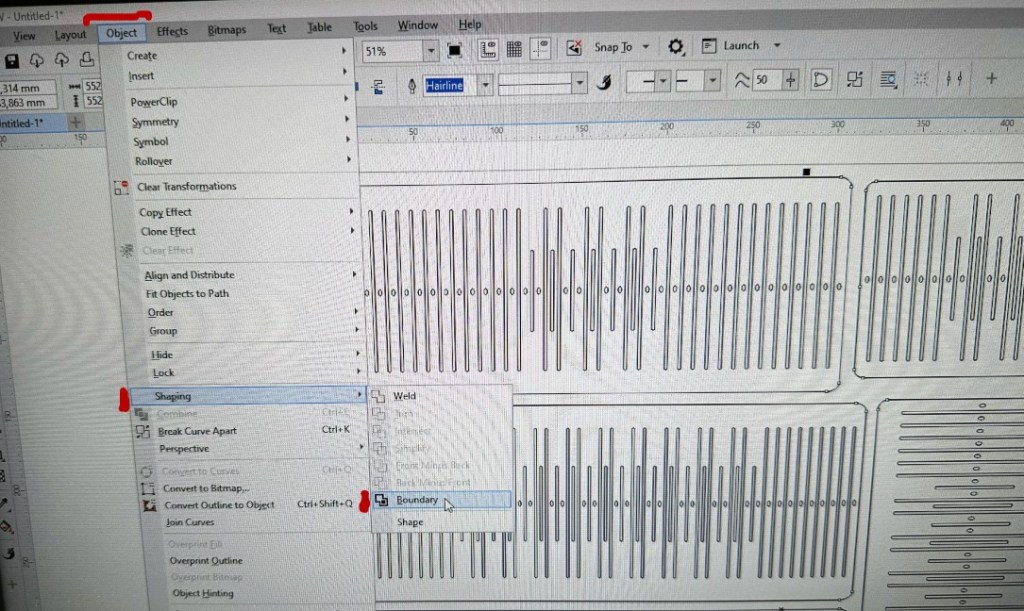Click the Save floppy disk icon
The width and height of the screenshot is (1024, 611).
(x=8, y=59)
